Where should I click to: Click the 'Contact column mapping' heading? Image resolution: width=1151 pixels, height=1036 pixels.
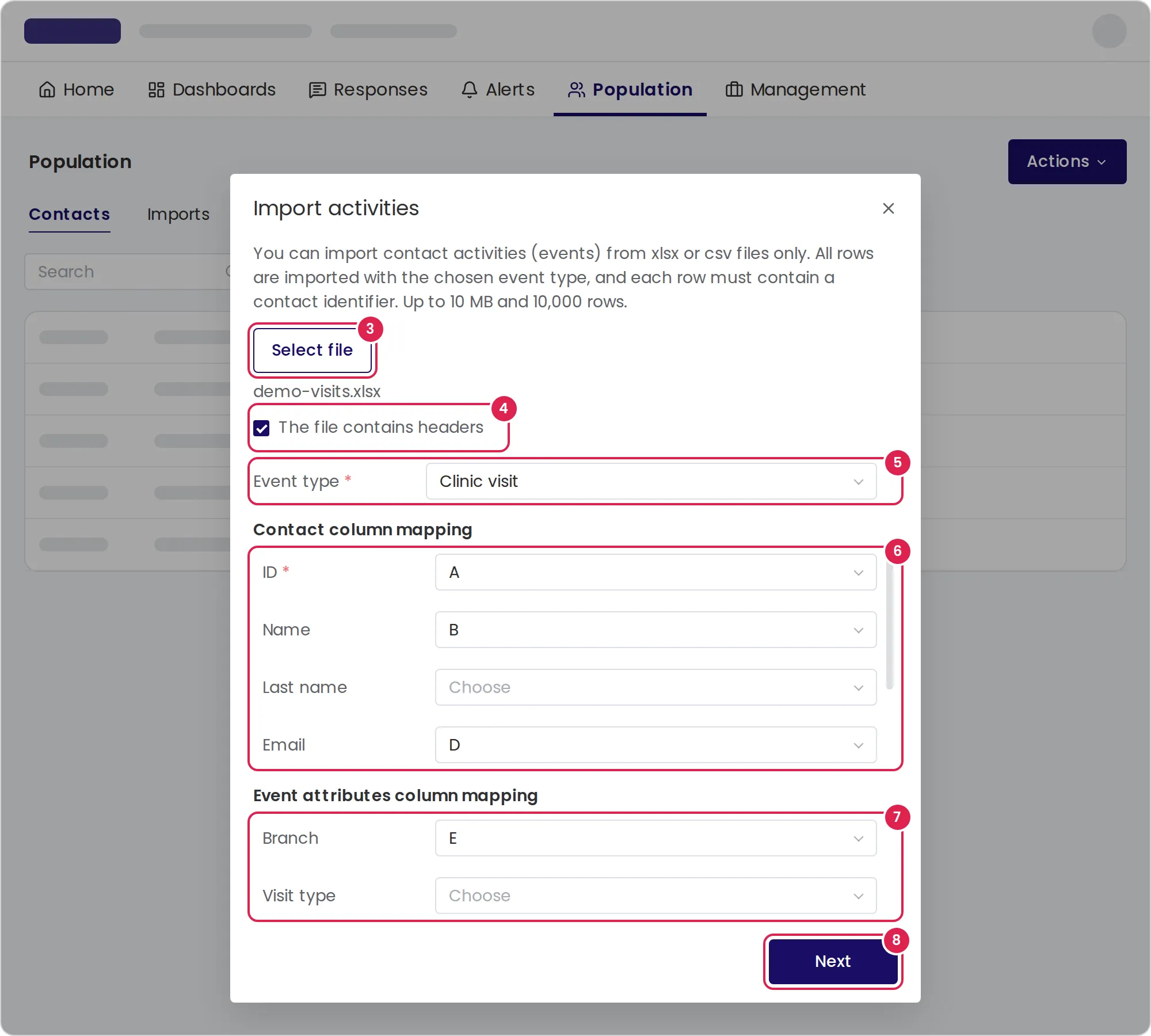[363, 530]
